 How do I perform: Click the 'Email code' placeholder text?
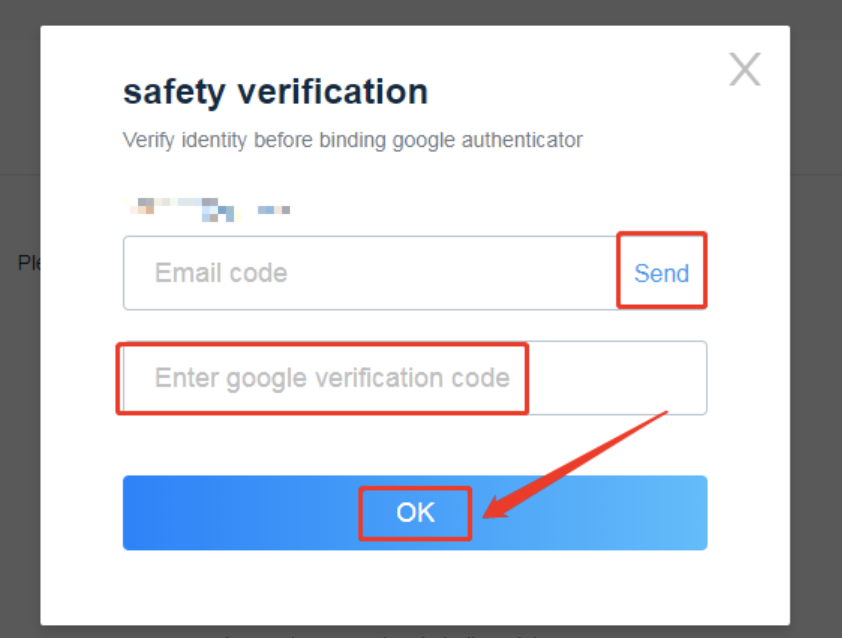(221, 273)
